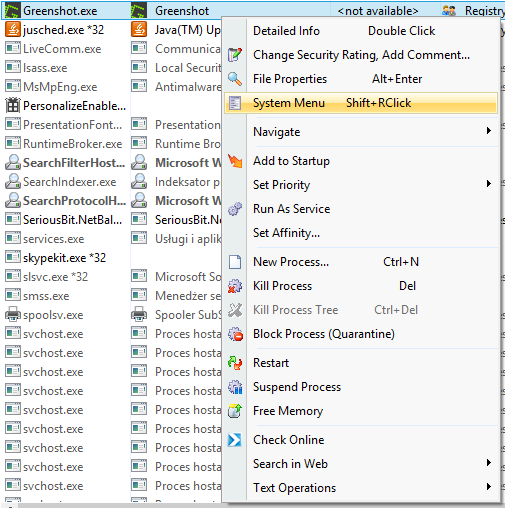Viewport: 505px width, 508px height.
Task: Click the Restart arrows icon
Action: (235, 363)
